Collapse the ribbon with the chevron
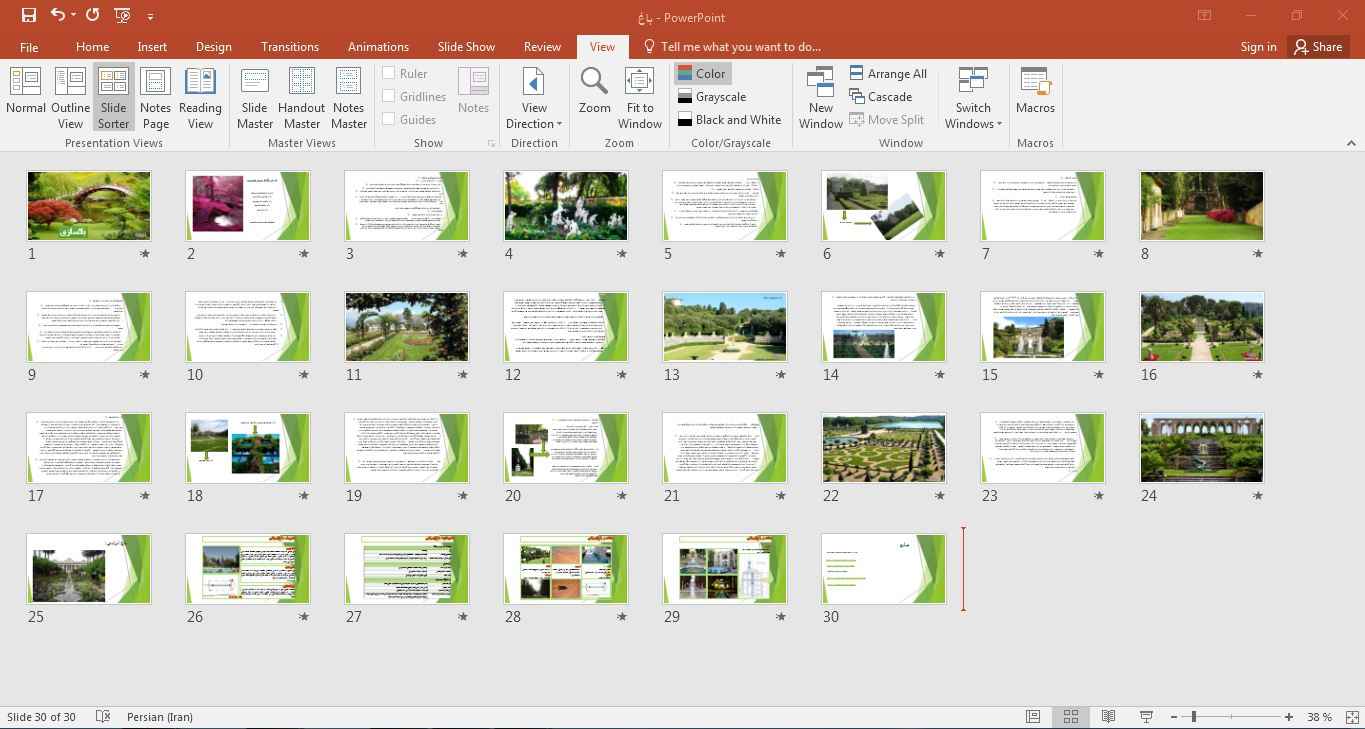This screenshot has width=1365, height=729. coord(1350,144)
